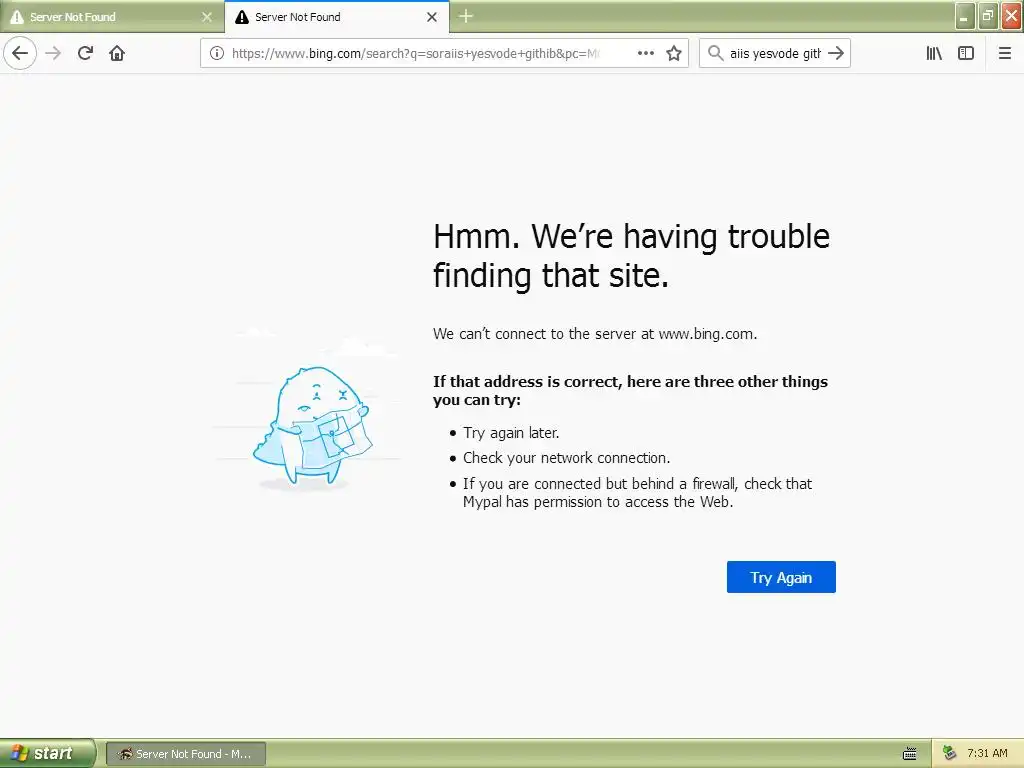Click the Try Again button

[x=781, y=577]
